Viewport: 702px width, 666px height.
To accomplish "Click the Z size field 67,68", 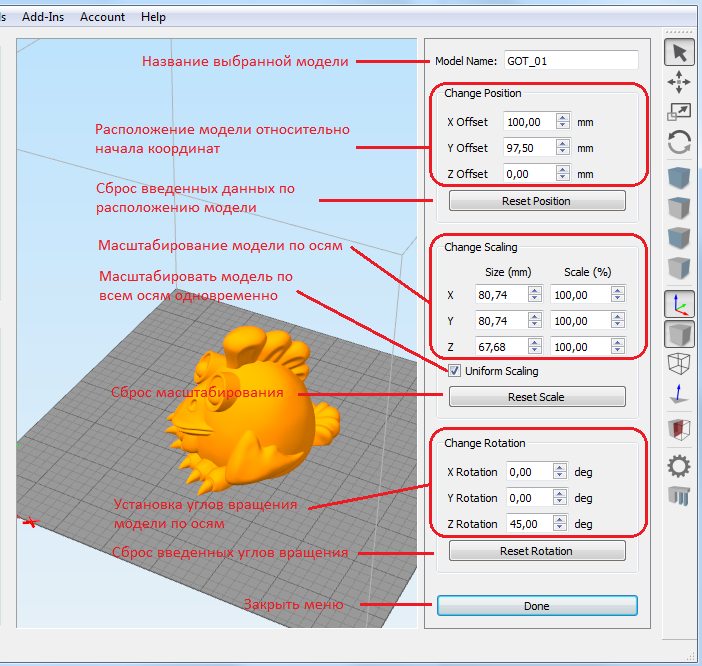I will click(501, 346).
